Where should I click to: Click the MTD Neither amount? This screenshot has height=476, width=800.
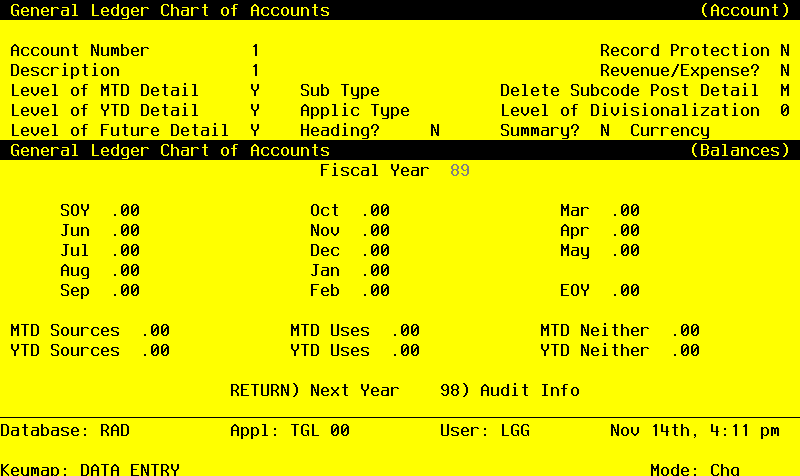[686, 331]
